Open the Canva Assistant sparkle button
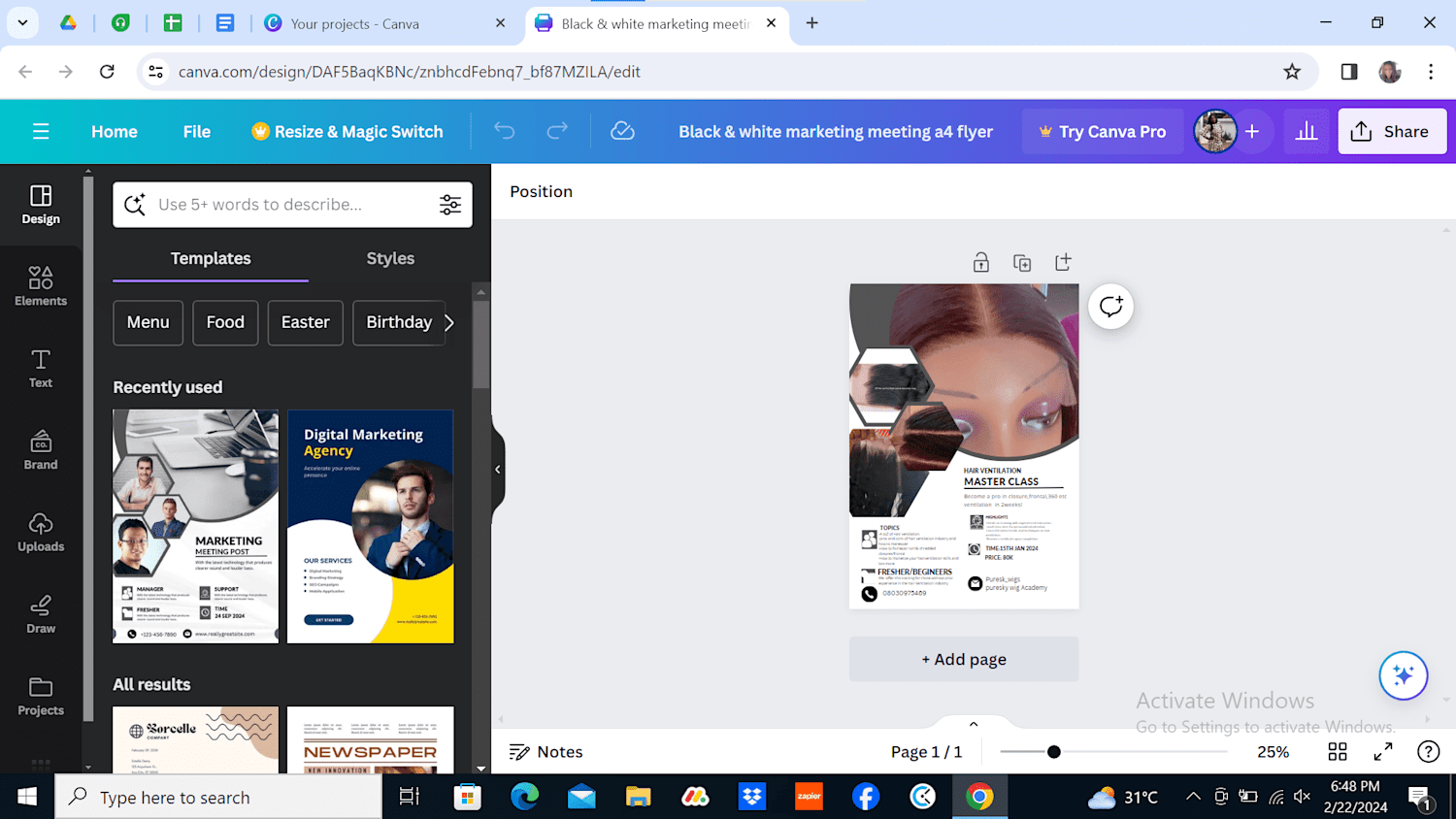 click(x=1404, y=675)
